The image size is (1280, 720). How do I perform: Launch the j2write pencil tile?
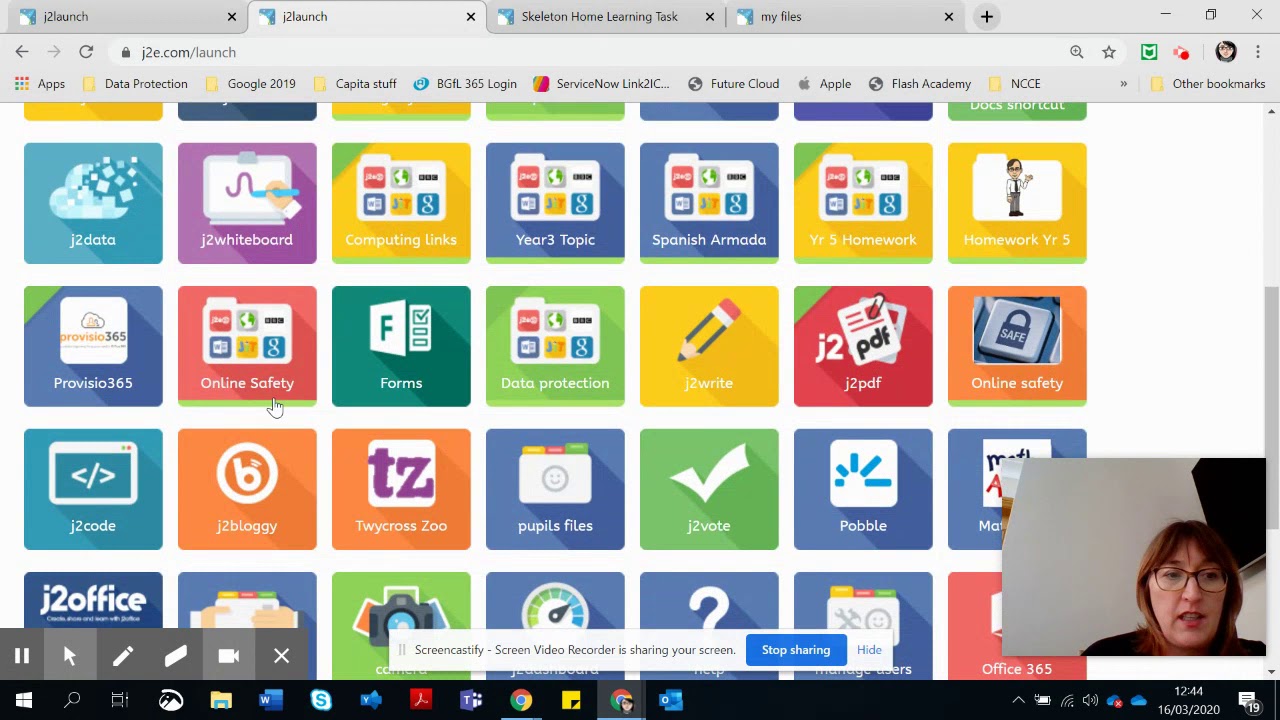point(709,346)
